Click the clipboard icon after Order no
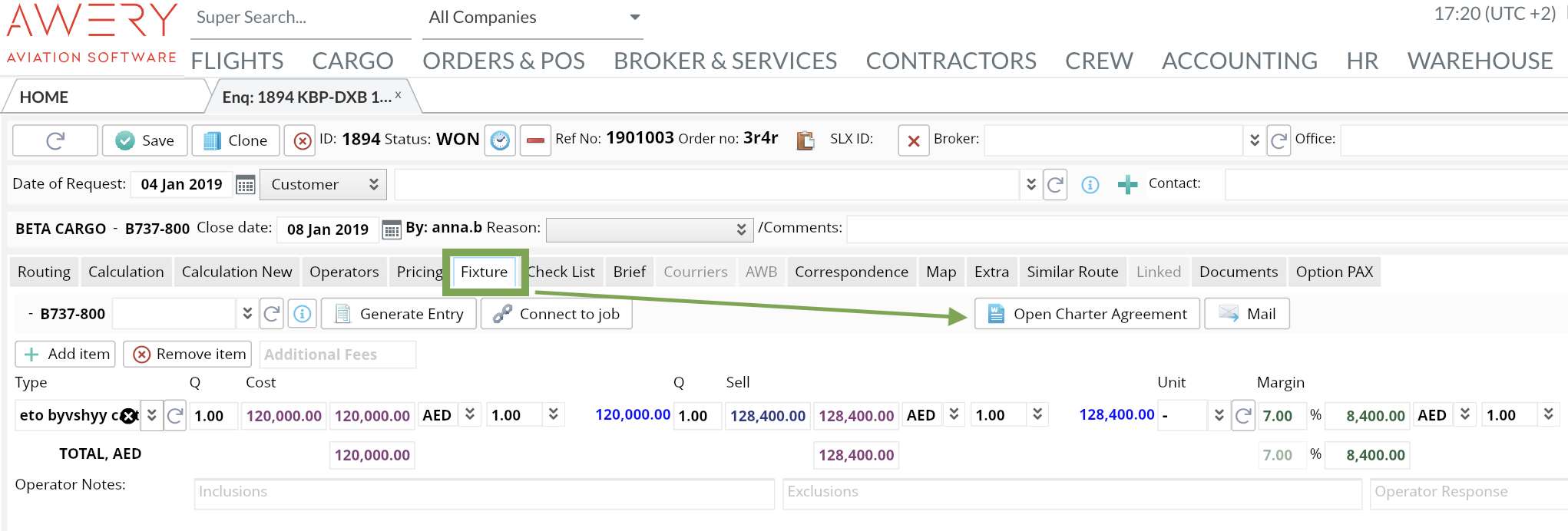Screen dimensions: 1568x531 click(805, 140)
